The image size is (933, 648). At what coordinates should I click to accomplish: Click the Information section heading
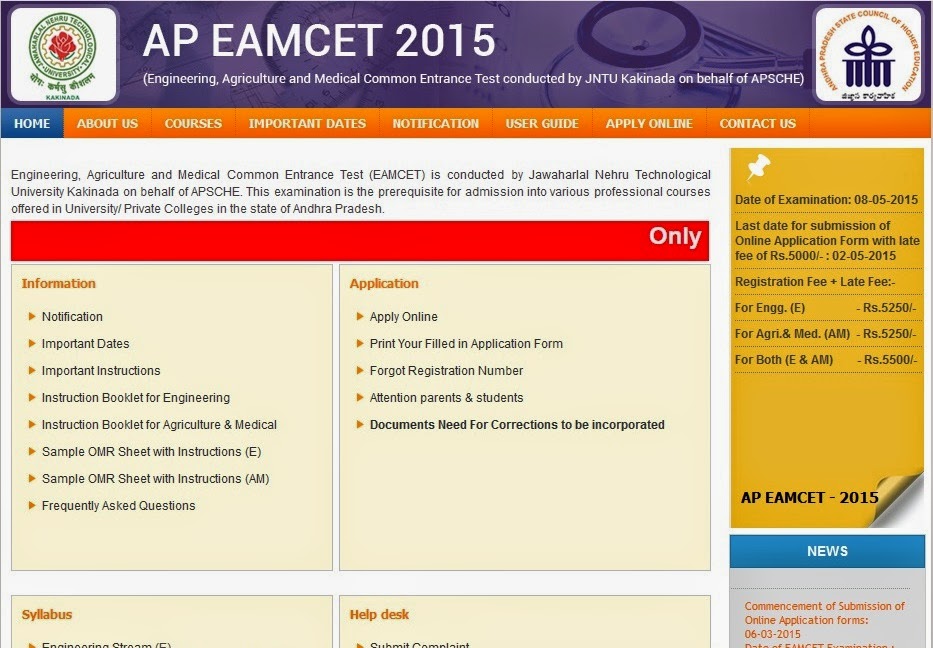[x=58, y=283]
